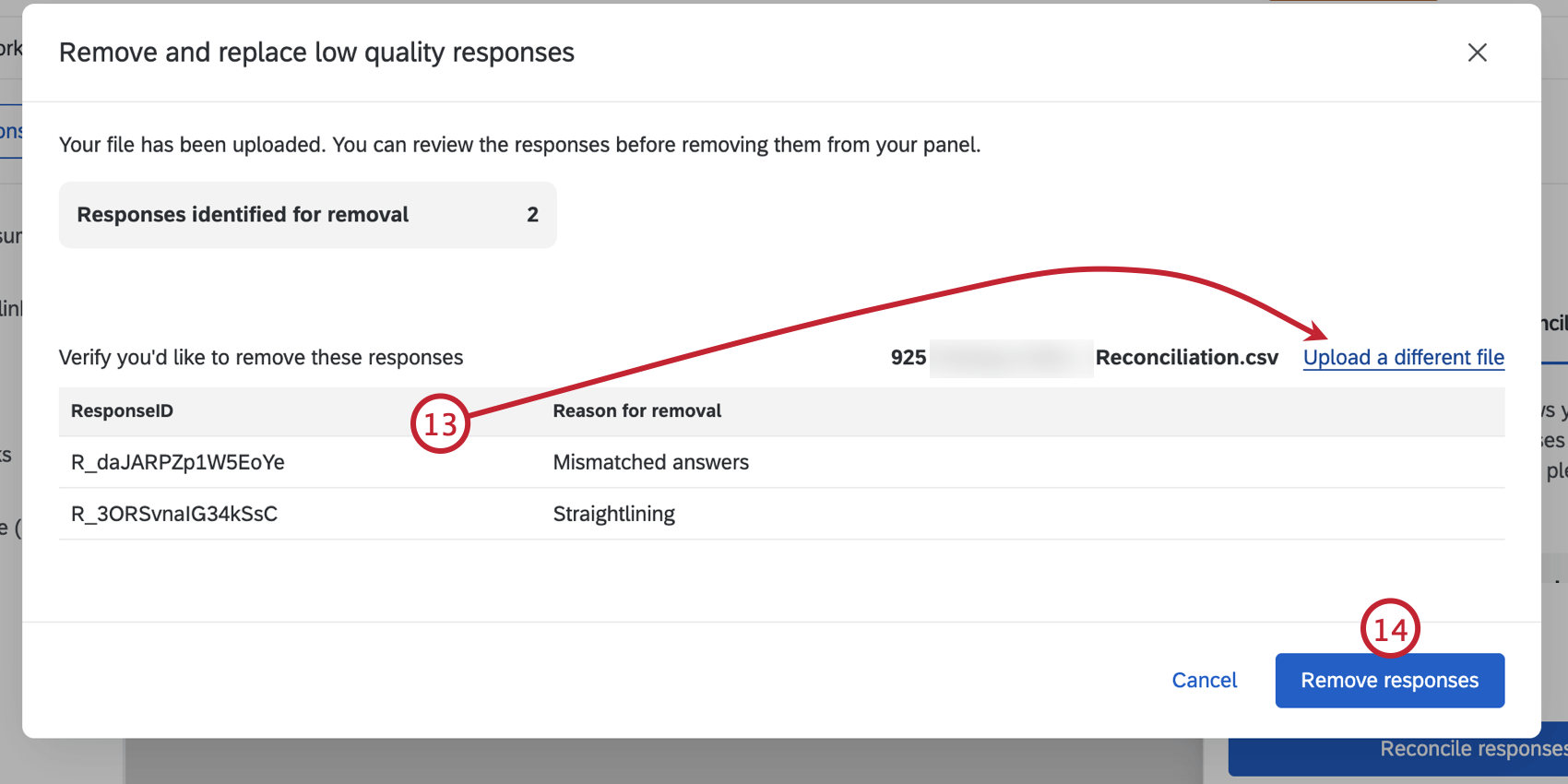Click the removal count number 2
The height and width of the screenshot is (784, 1568).
coord(532,215)
